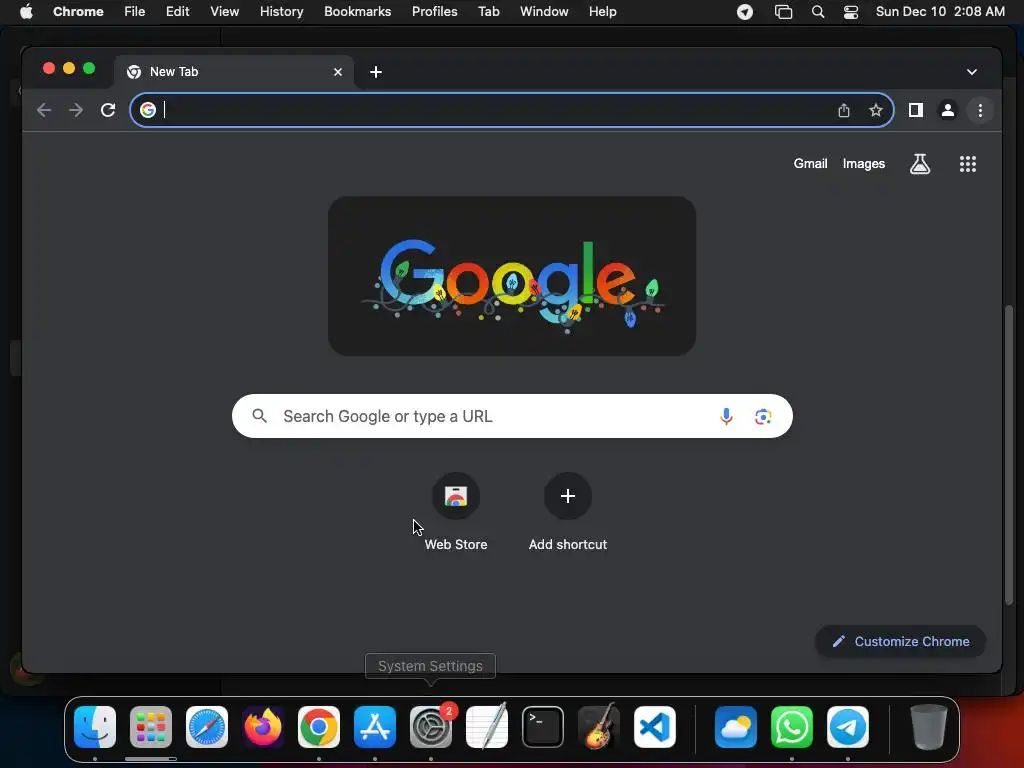The image size is (1024, 768).
Task: Bookmark this tab with star icon
Action: coord(876,110)
